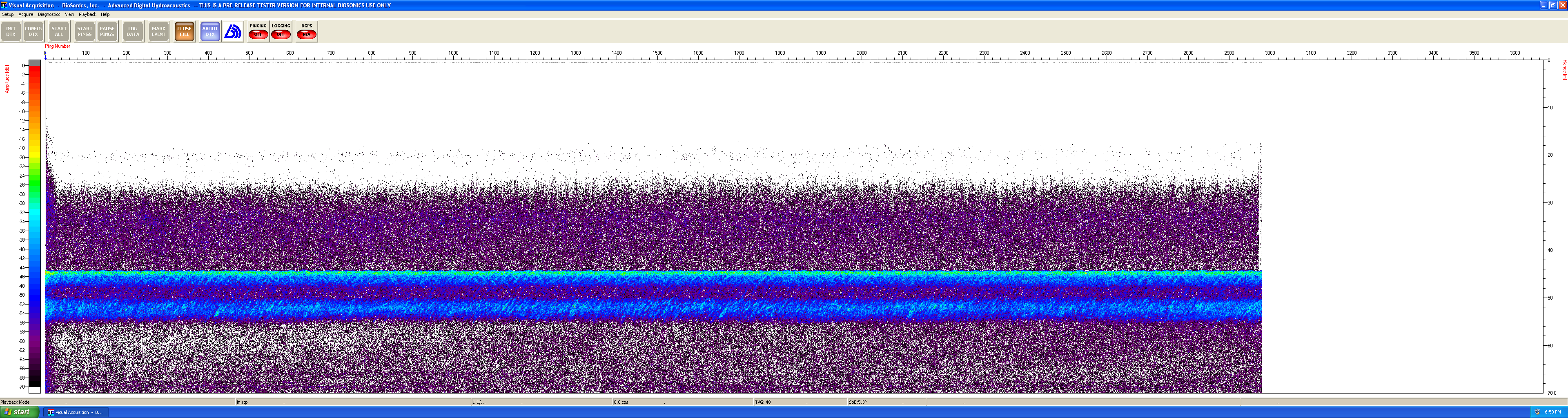1568x418 pixels.
Task: Click the 6:50 PM taskbar clock
Action: pos(1553,412)
